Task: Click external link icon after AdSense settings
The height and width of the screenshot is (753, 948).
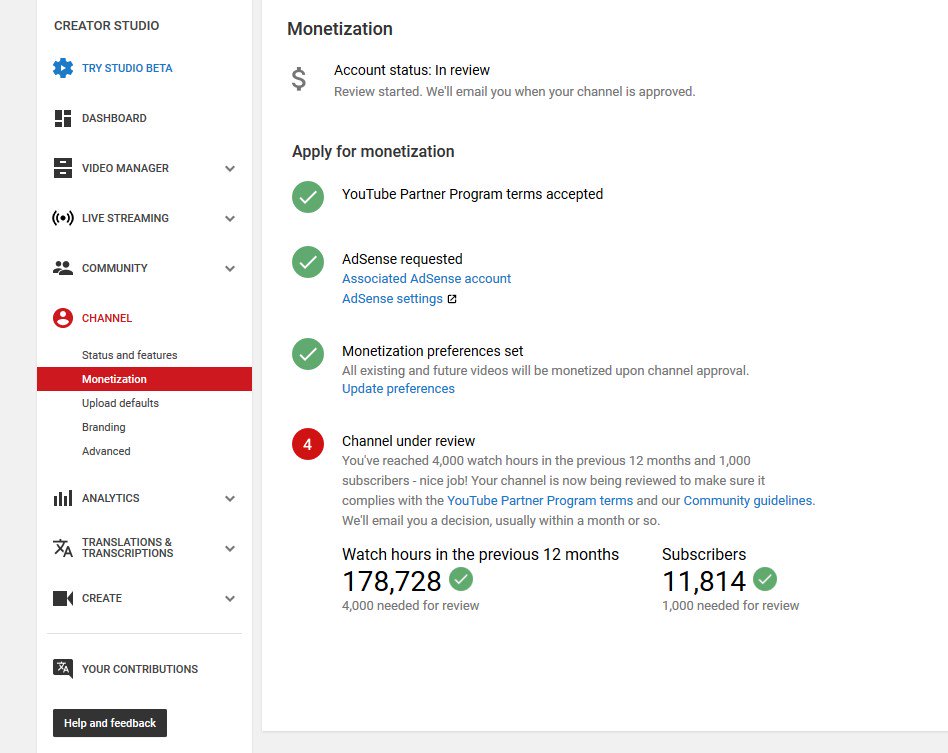Action: click(452, 299)
